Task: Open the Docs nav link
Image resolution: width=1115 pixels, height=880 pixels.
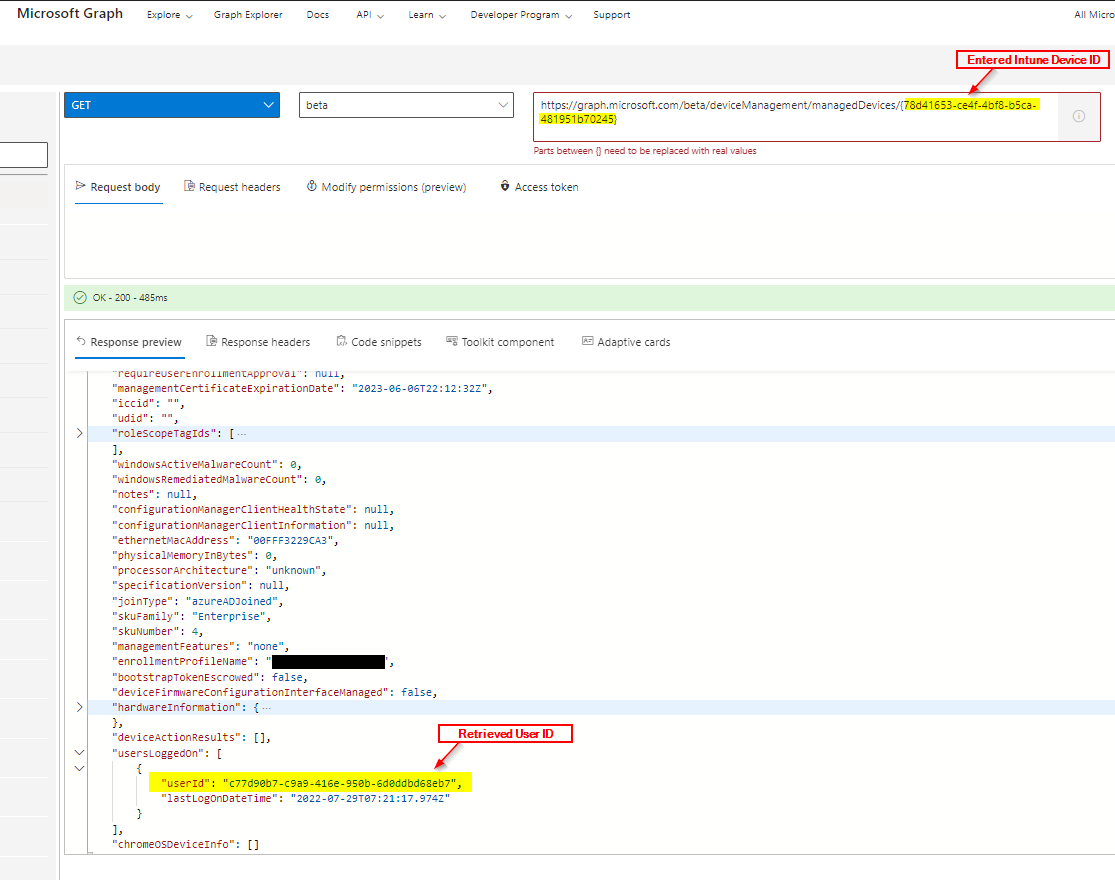Action: click(x=318, y=15)
